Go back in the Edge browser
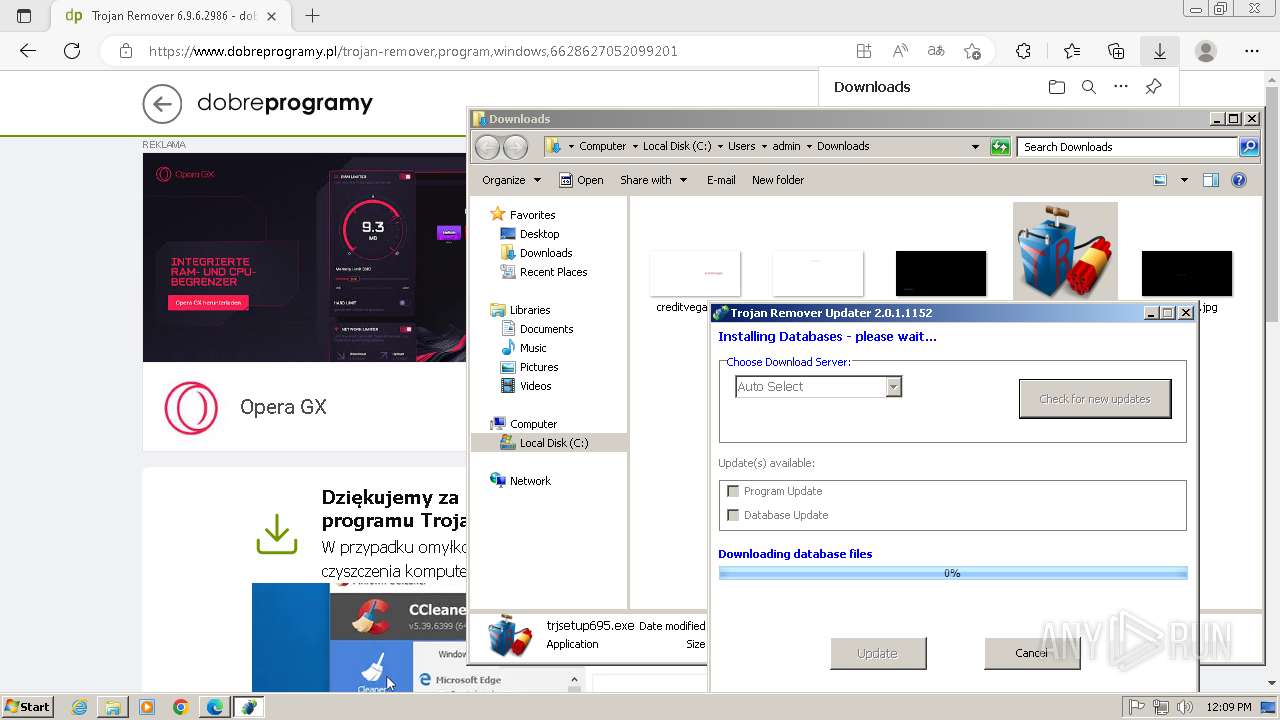1280x720 pixels. [x=28, y=51]
